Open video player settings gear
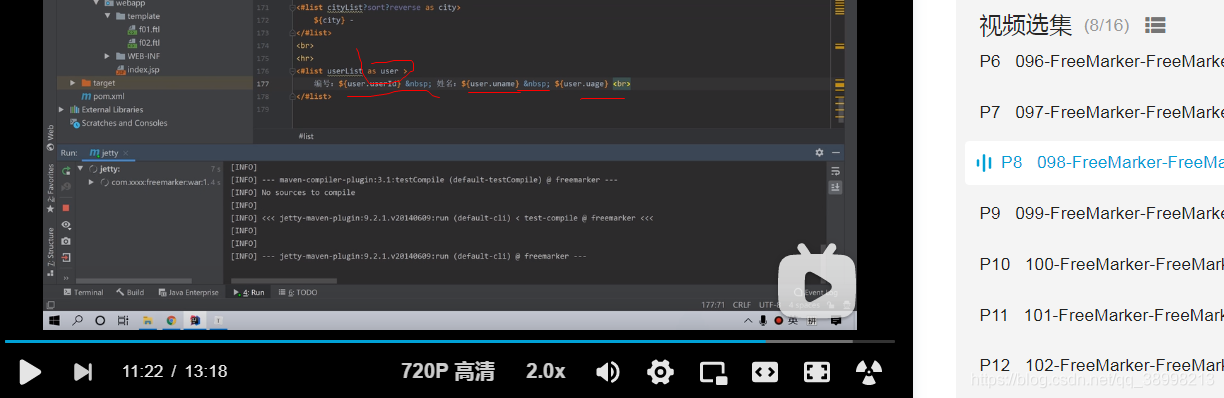This screenshot has height=398, width=1224. pos(660,372)
